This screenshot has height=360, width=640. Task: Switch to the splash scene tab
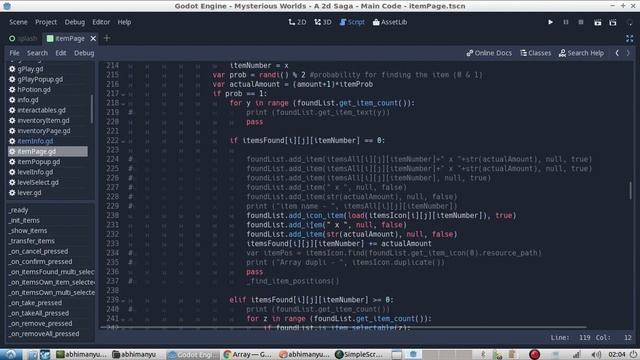pos(23,38)
